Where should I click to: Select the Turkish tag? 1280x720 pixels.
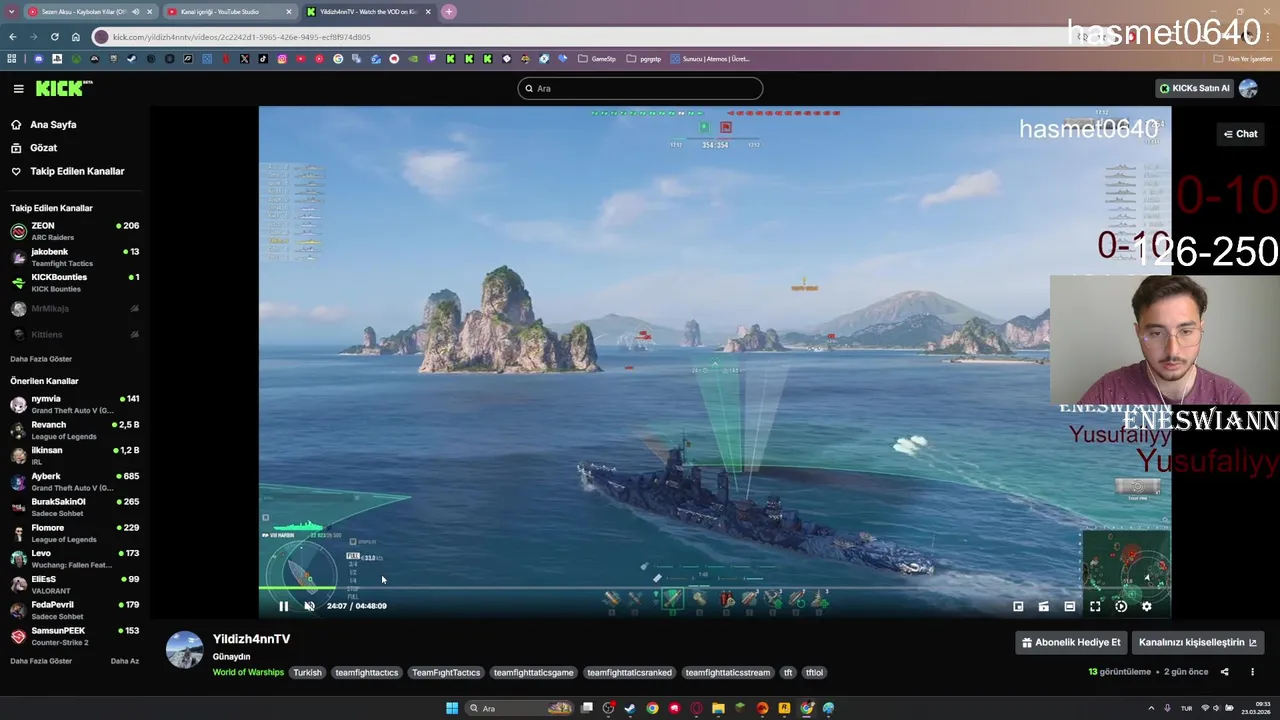pyautogui.click(x=307, y=673)
